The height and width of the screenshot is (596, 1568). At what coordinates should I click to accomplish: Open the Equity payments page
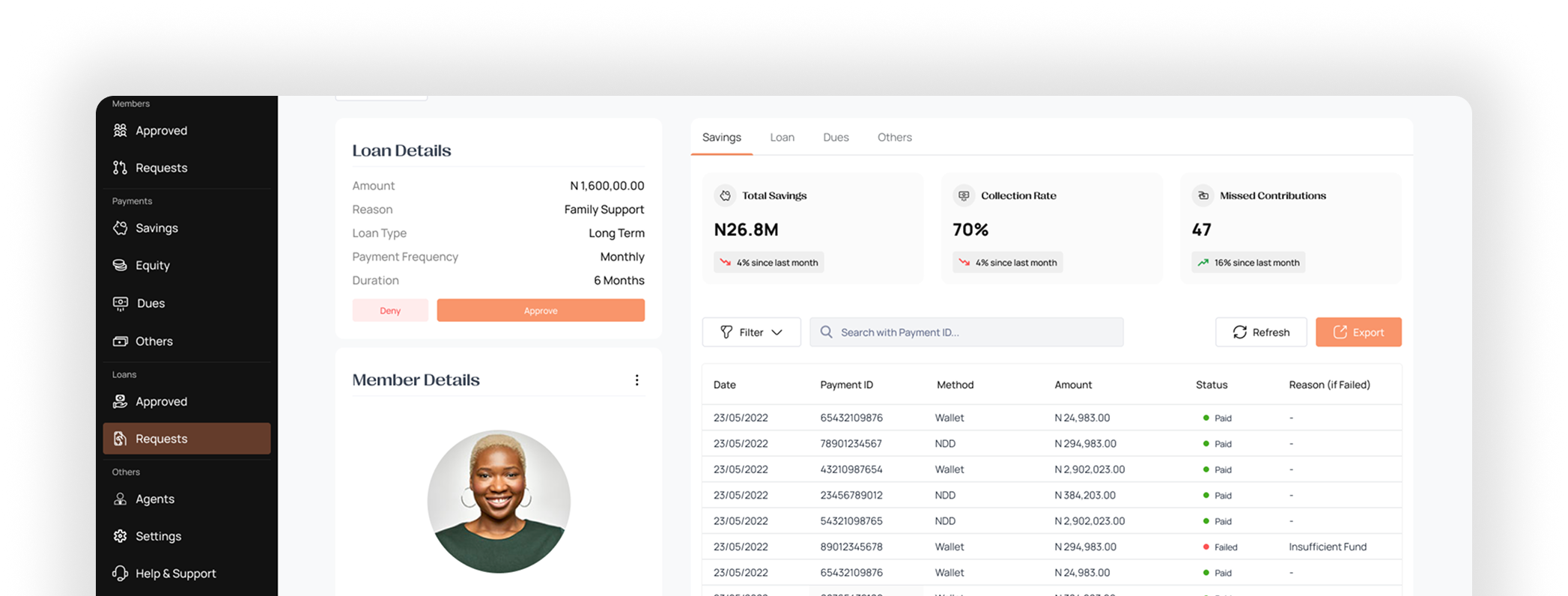pos(152,266)
